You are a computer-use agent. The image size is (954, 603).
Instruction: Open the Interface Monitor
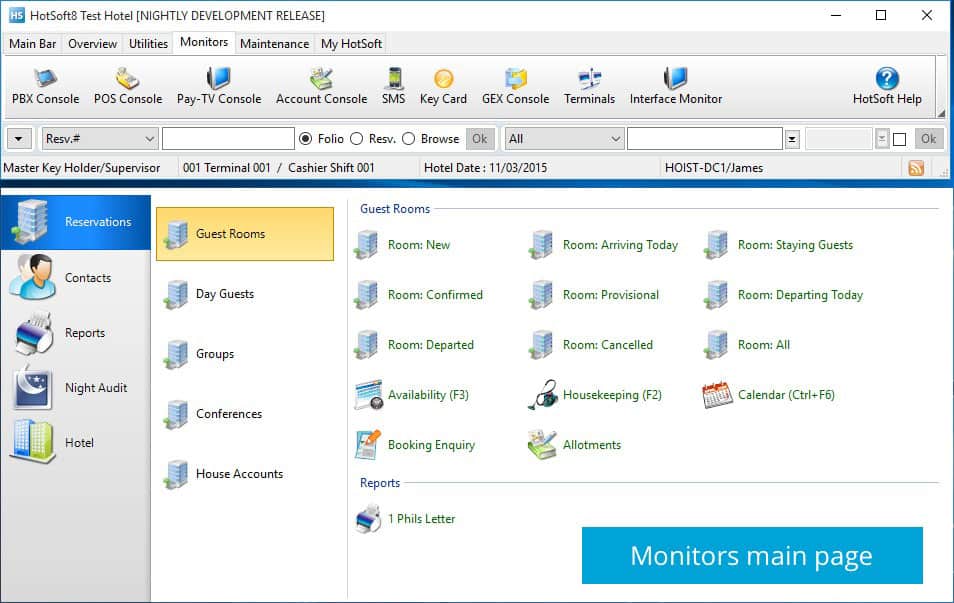click(676, 85)
